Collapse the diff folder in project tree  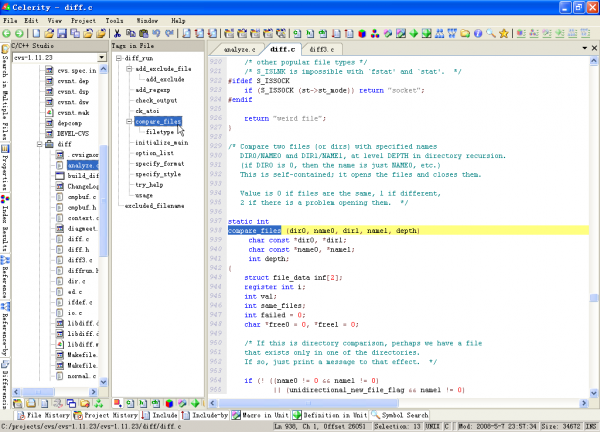[x=41, y=144]
